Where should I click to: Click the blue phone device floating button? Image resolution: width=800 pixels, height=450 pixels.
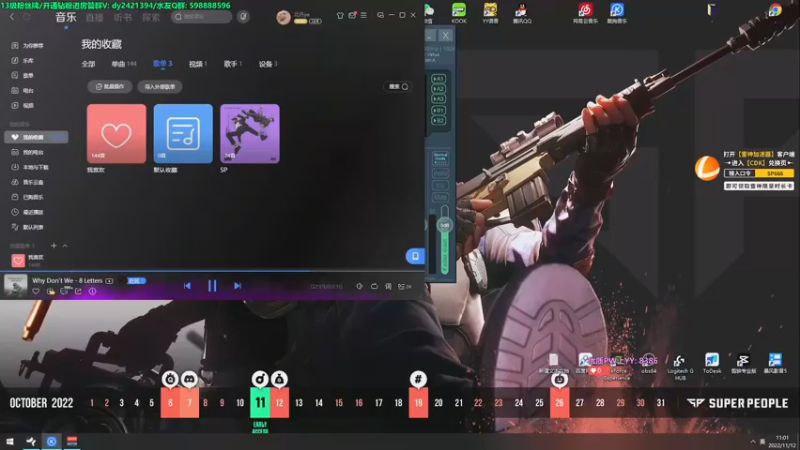coord(415,256)
